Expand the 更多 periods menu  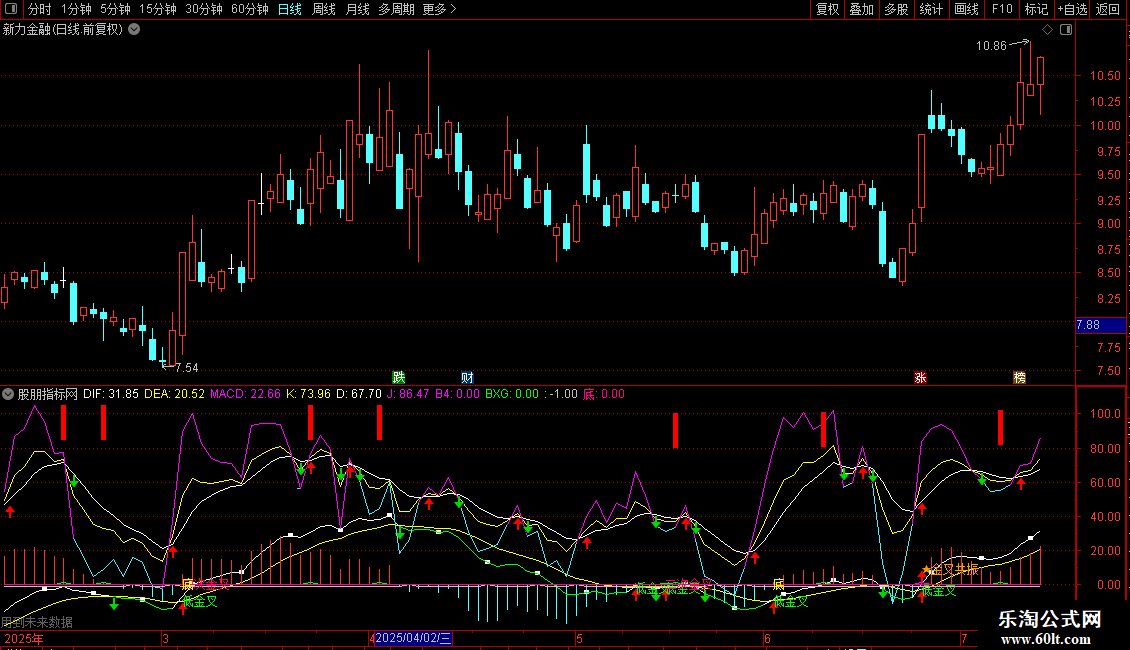pos(439,9)
